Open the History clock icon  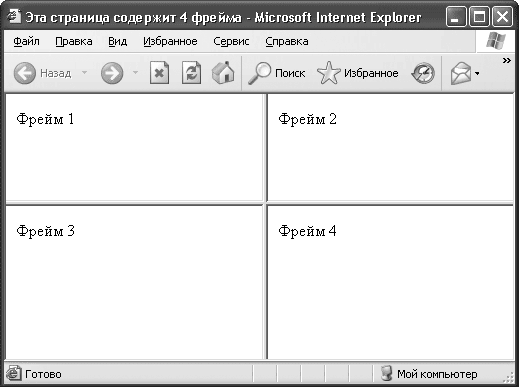click(423, 73)
